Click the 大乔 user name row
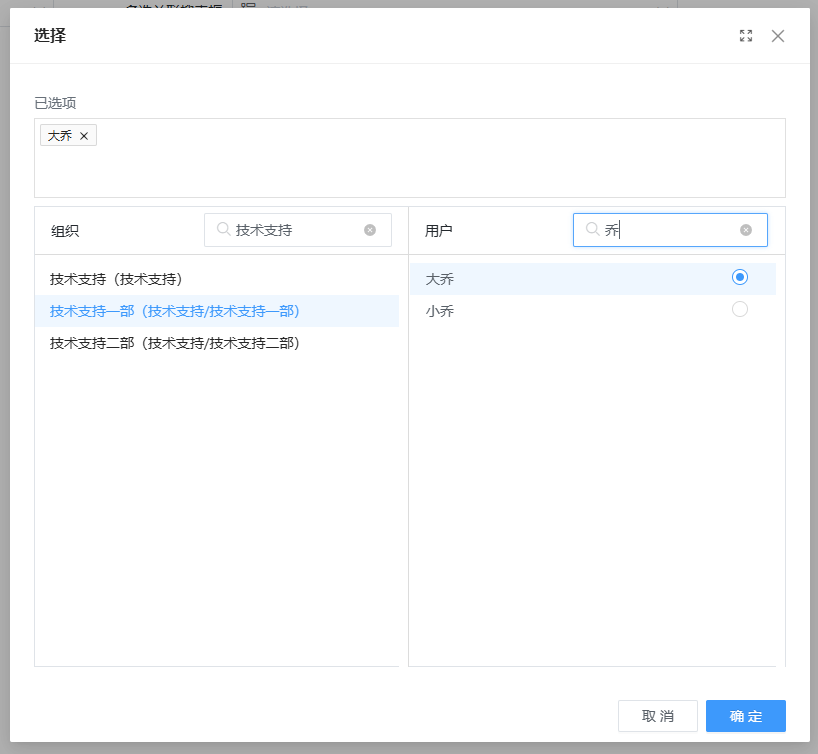818x754 pixels. click(440, 279)
